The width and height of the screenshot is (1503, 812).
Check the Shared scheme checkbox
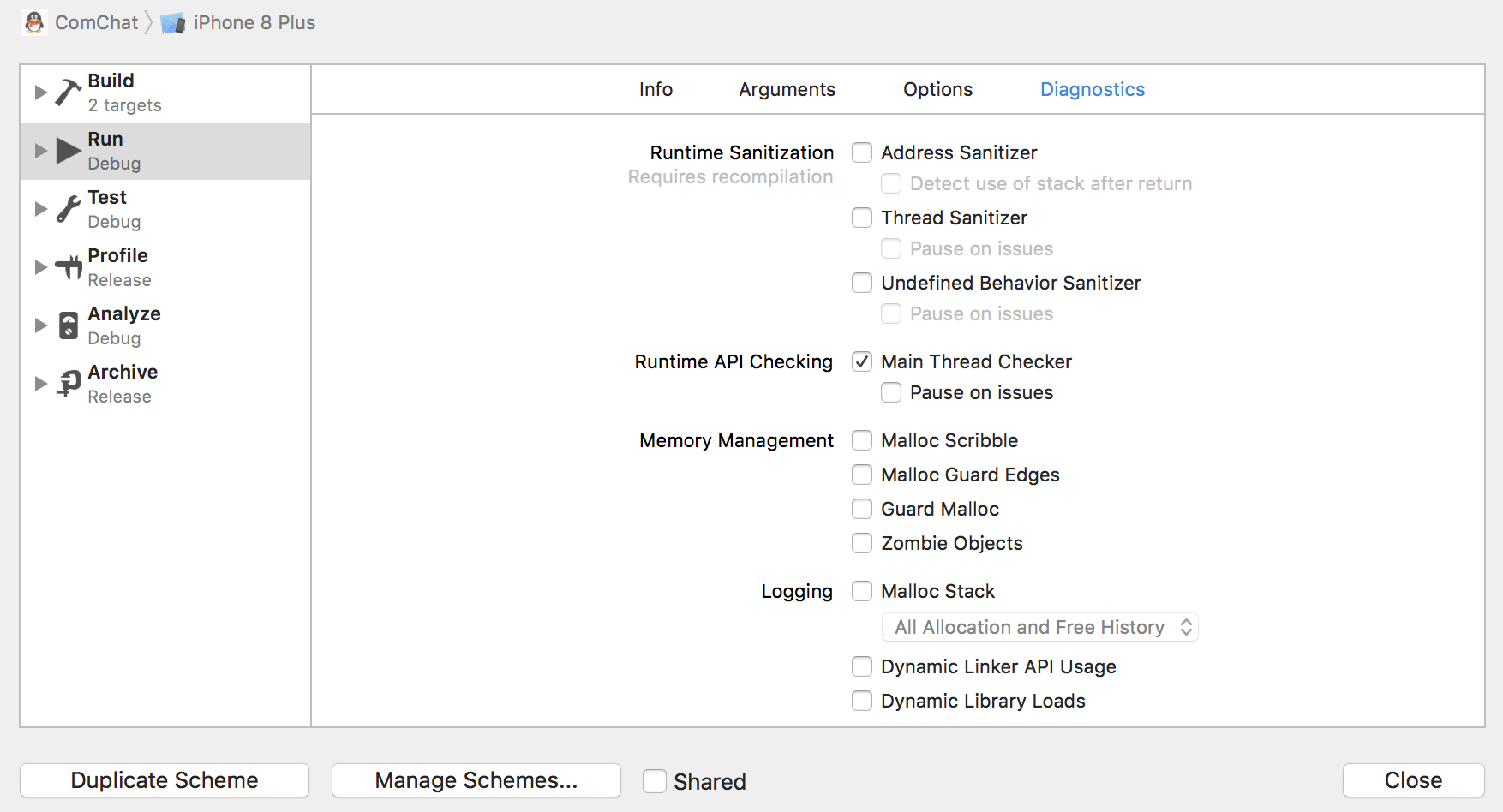click(655, 781)
